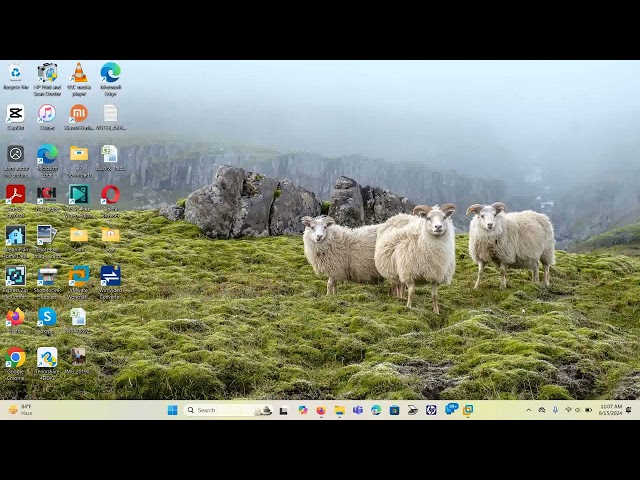Switch to Firefox on the taskbar
The image size is (640, 480).
click(321, 410)
